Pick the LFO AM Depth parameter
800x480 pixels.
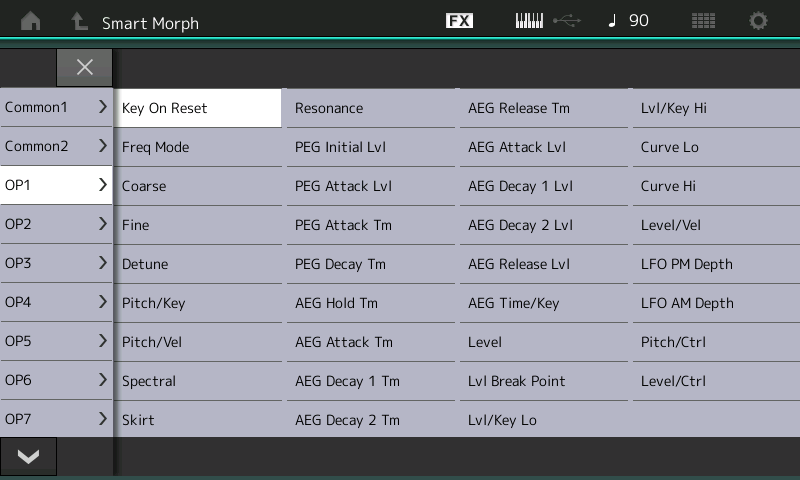tap(715, 303)
